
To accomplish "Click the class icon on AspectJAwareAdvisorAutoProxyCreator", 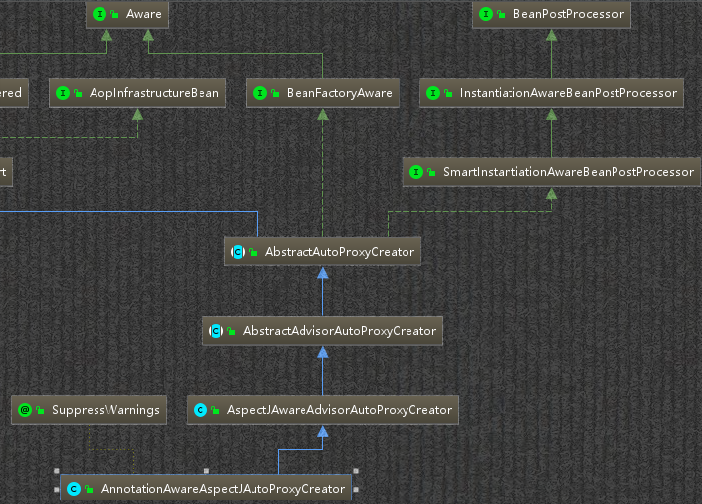I will pyautogui.click(x=200, y=409).
